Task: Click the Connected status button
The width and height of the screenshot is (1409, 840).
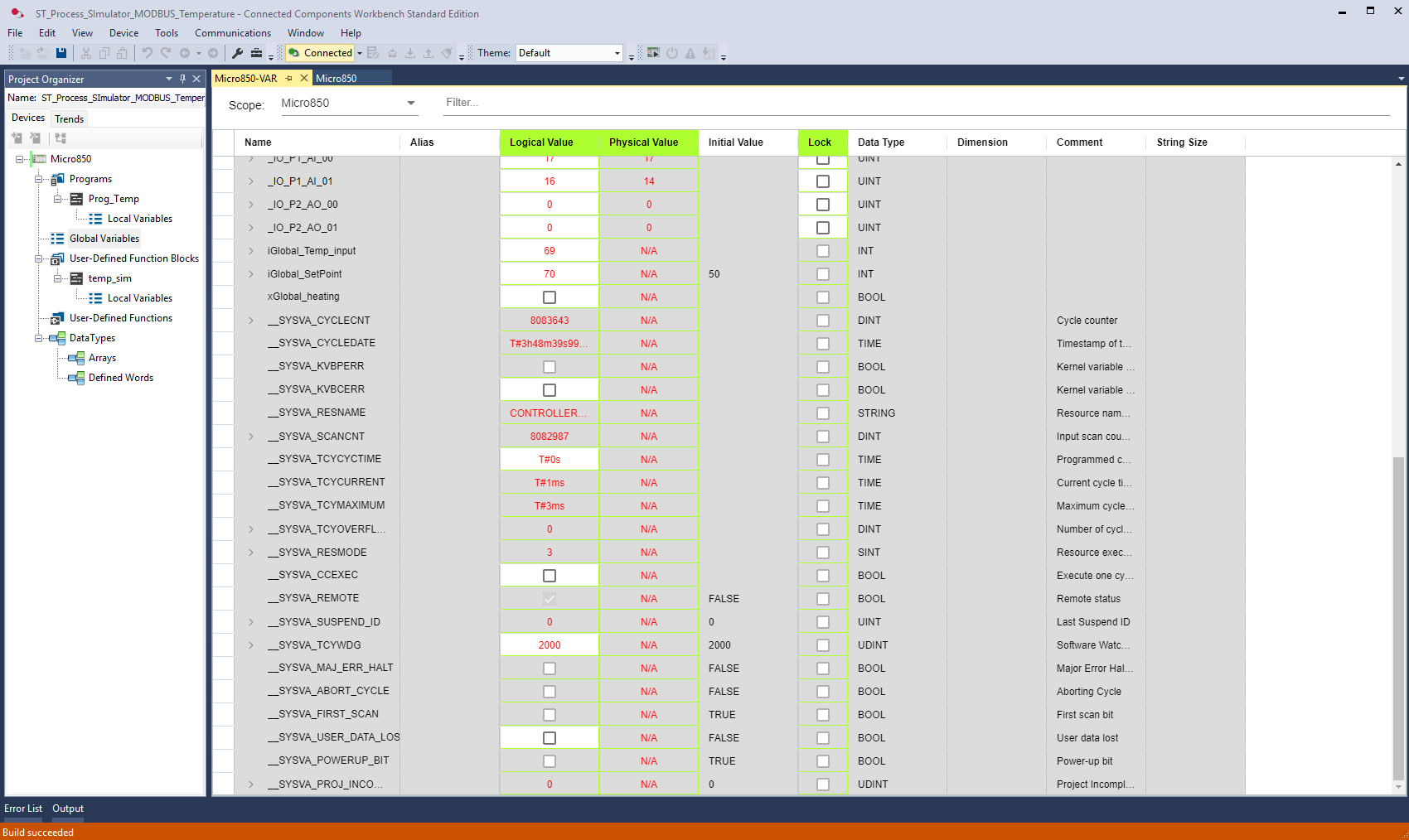Action: pyautogui.click(x=321, y=53)
